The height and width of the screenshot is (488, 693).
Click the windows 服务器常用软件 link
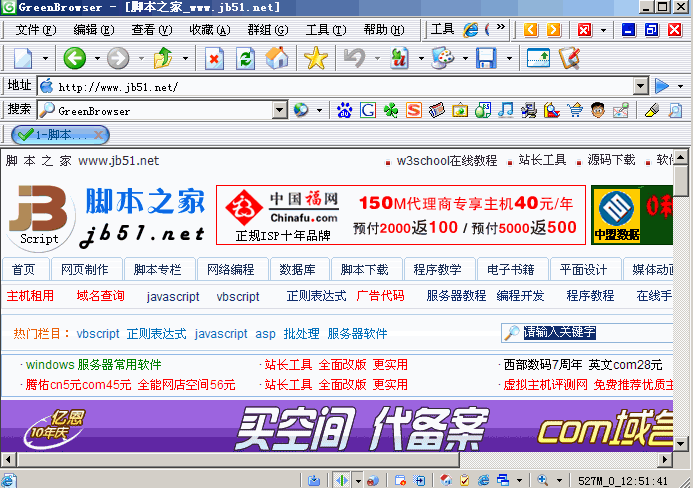click(x=93, y=365)
